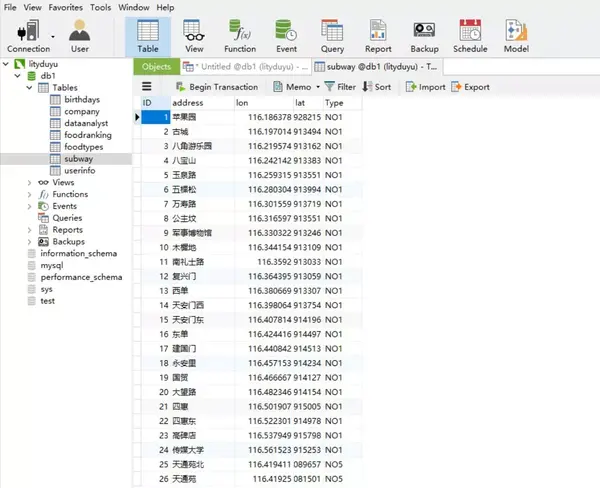600x488 pixels.
Task: Select the userinfo table
Action: pyautogui.click(x=80, y=171)
